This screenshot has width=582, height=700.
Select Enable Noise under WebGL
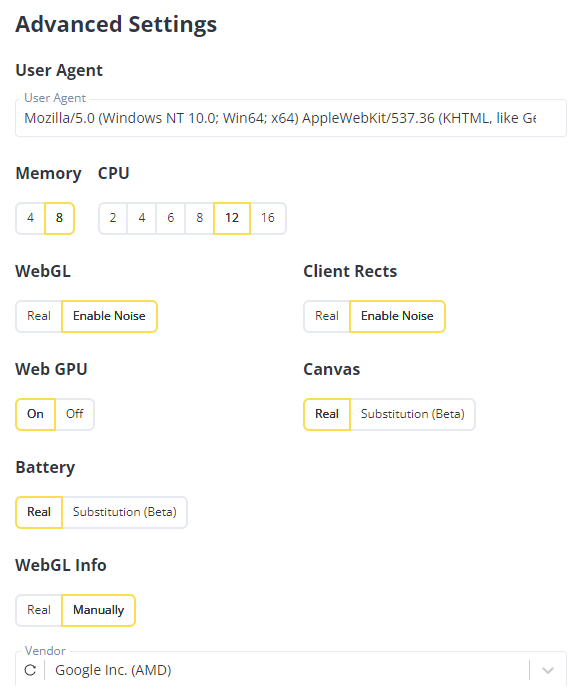109,316
